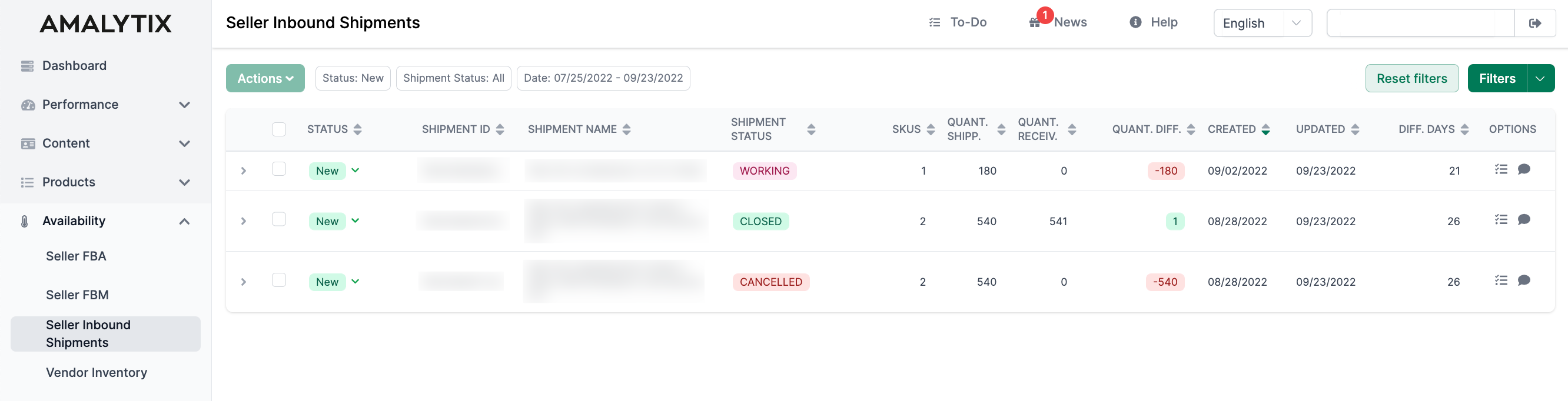
Task: Open comment icon for WORKING shipment
Action: click(1524, 169)
